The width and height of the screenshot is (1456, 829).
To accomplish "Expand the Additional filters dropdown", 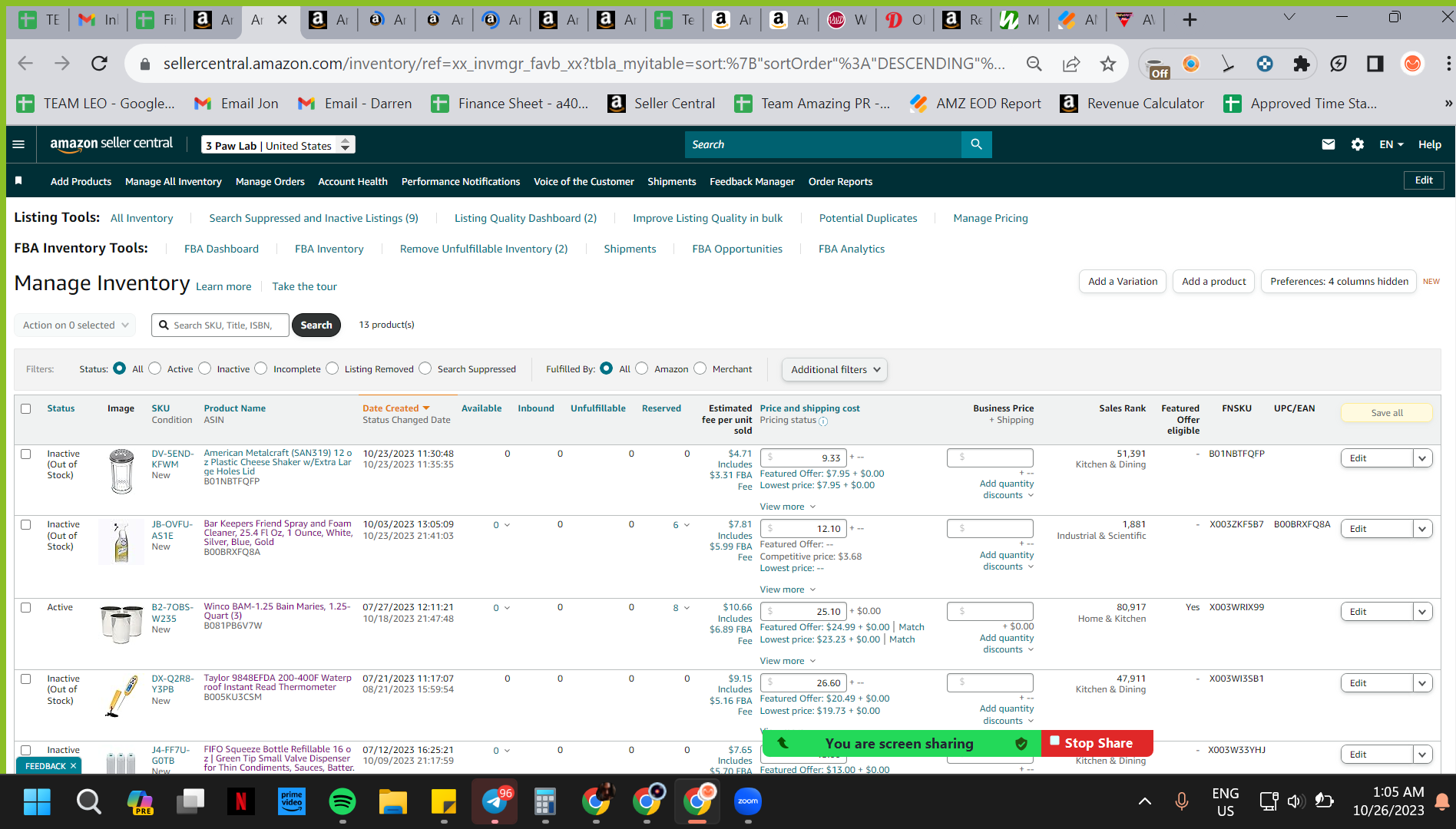I will click(835, 369).
